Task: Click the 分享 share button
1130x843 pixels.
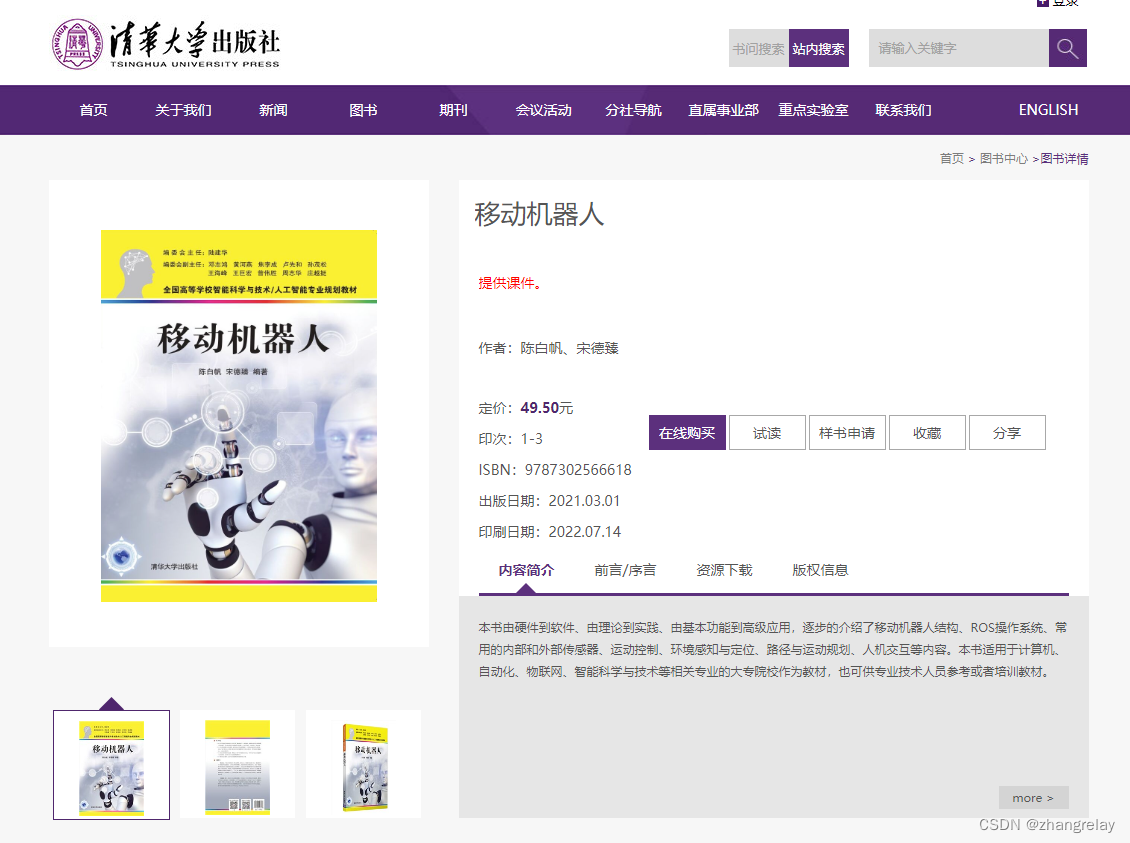Action: point(1007,432)
